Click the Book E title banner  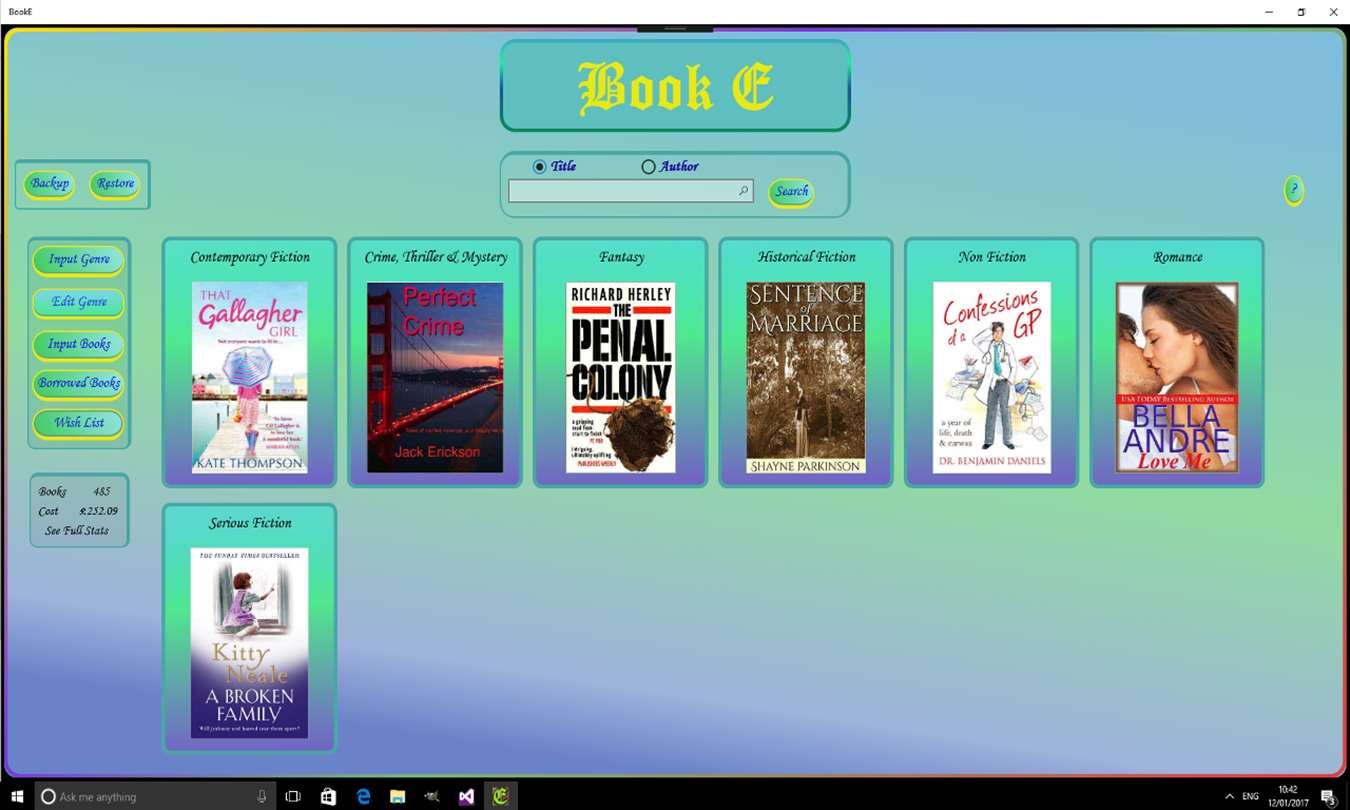click(675, 86)
